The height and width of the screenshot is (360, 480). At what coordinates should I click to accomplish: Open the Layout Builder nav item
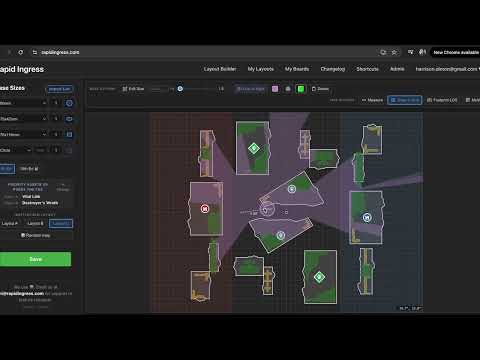point(220,69)
